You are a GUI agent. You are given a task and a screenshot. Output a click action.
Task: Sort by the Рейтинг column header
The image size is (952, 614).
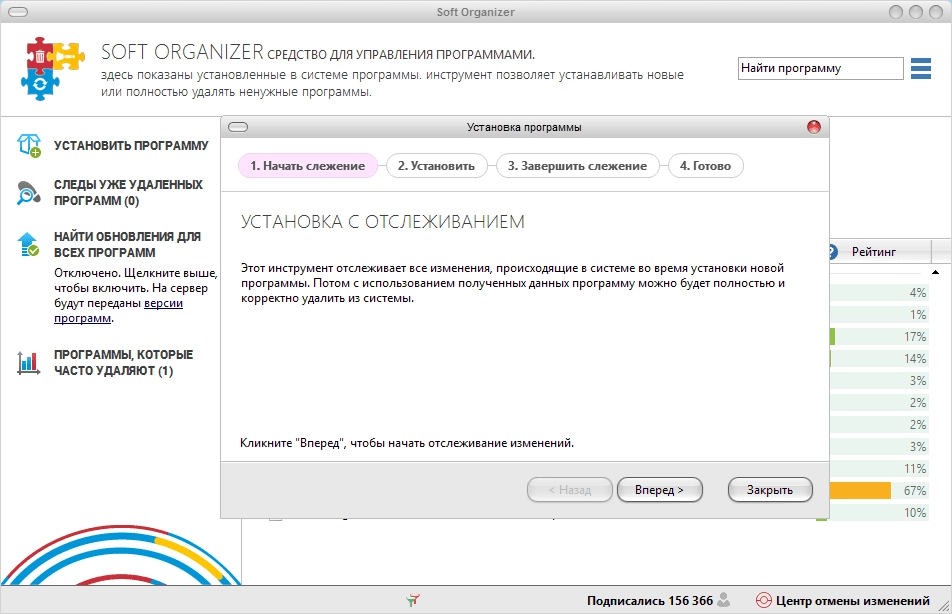pos(874,251)
